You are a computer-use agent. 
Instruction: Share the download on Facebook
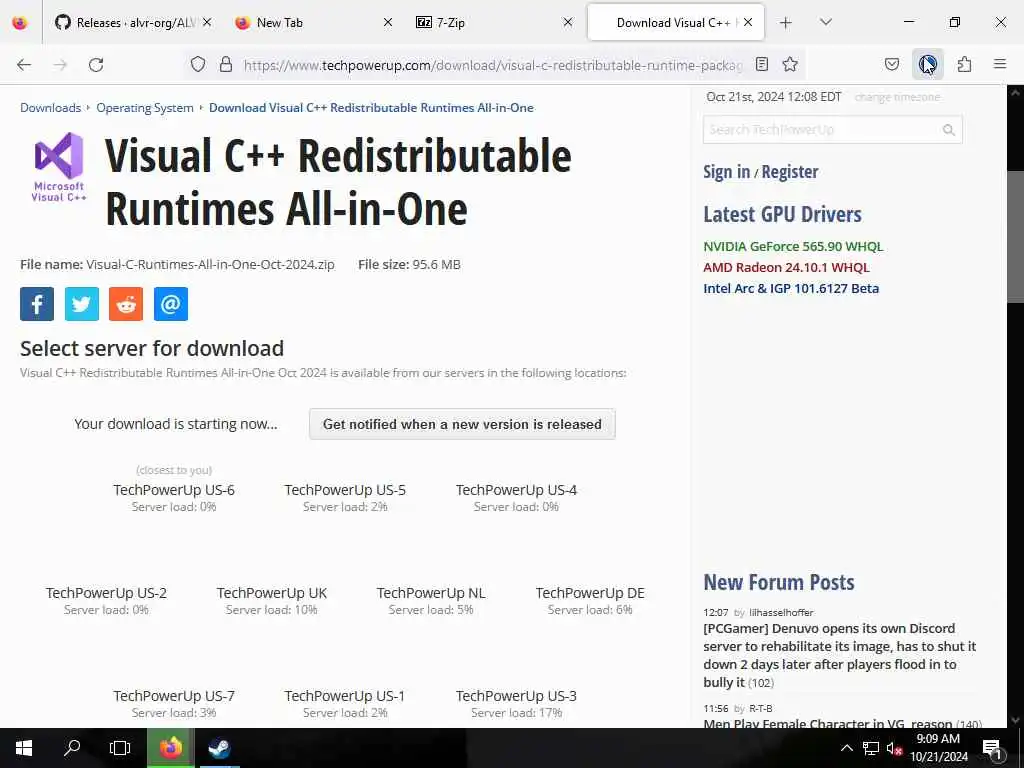(37, 304)
